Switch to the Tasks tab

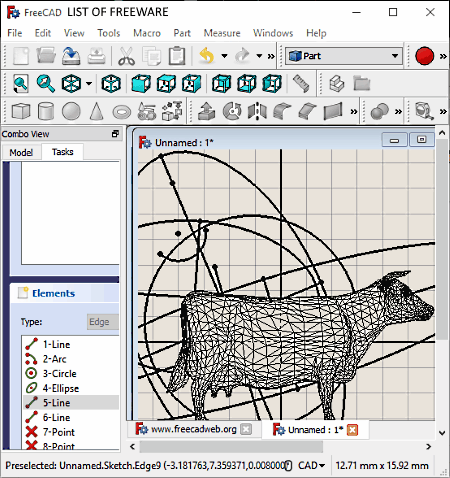click(x=62, y=152)
